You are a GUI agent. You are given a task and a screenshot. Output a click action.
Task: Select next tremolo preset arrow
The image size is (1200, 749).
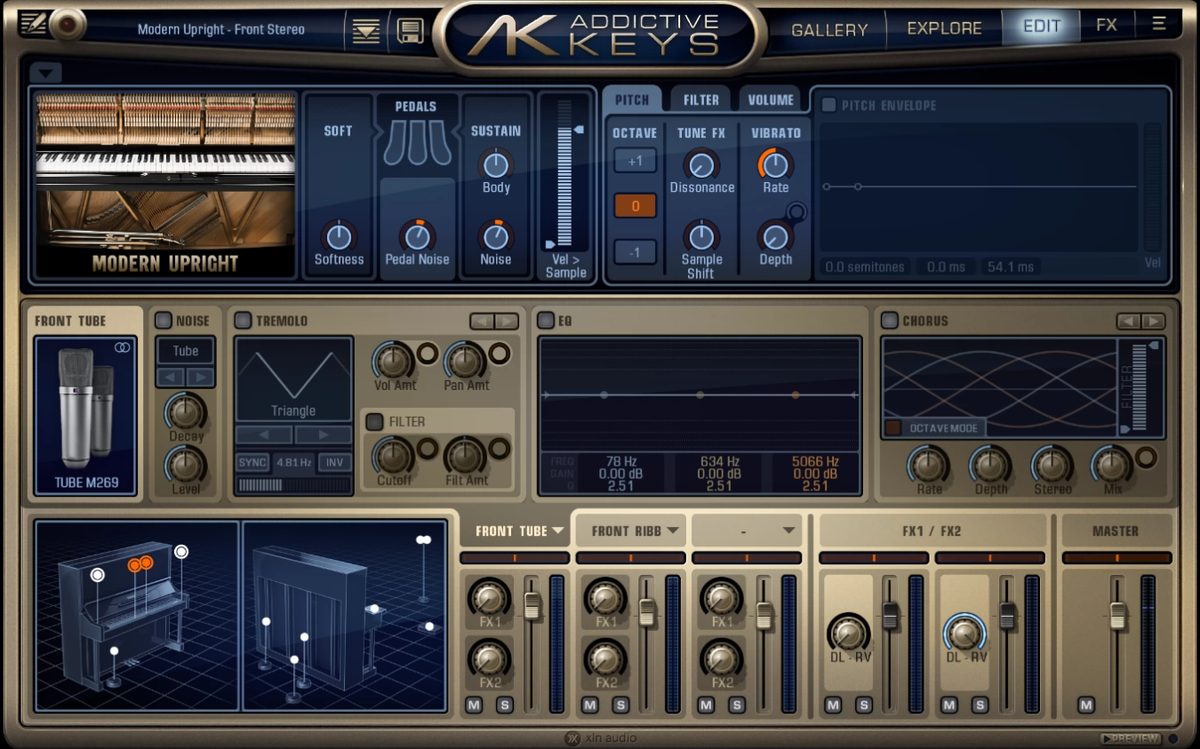pos(507,321)
